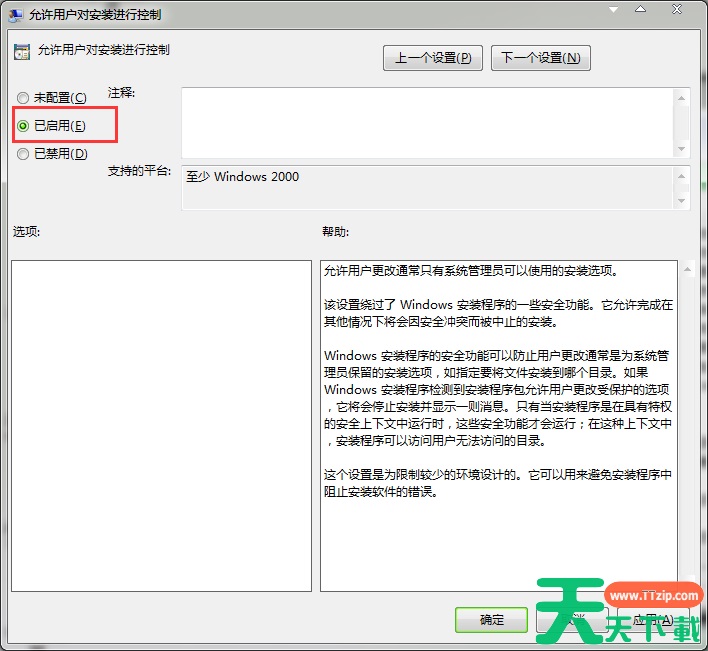Click the policy setting icon beside title

(22, 52)
